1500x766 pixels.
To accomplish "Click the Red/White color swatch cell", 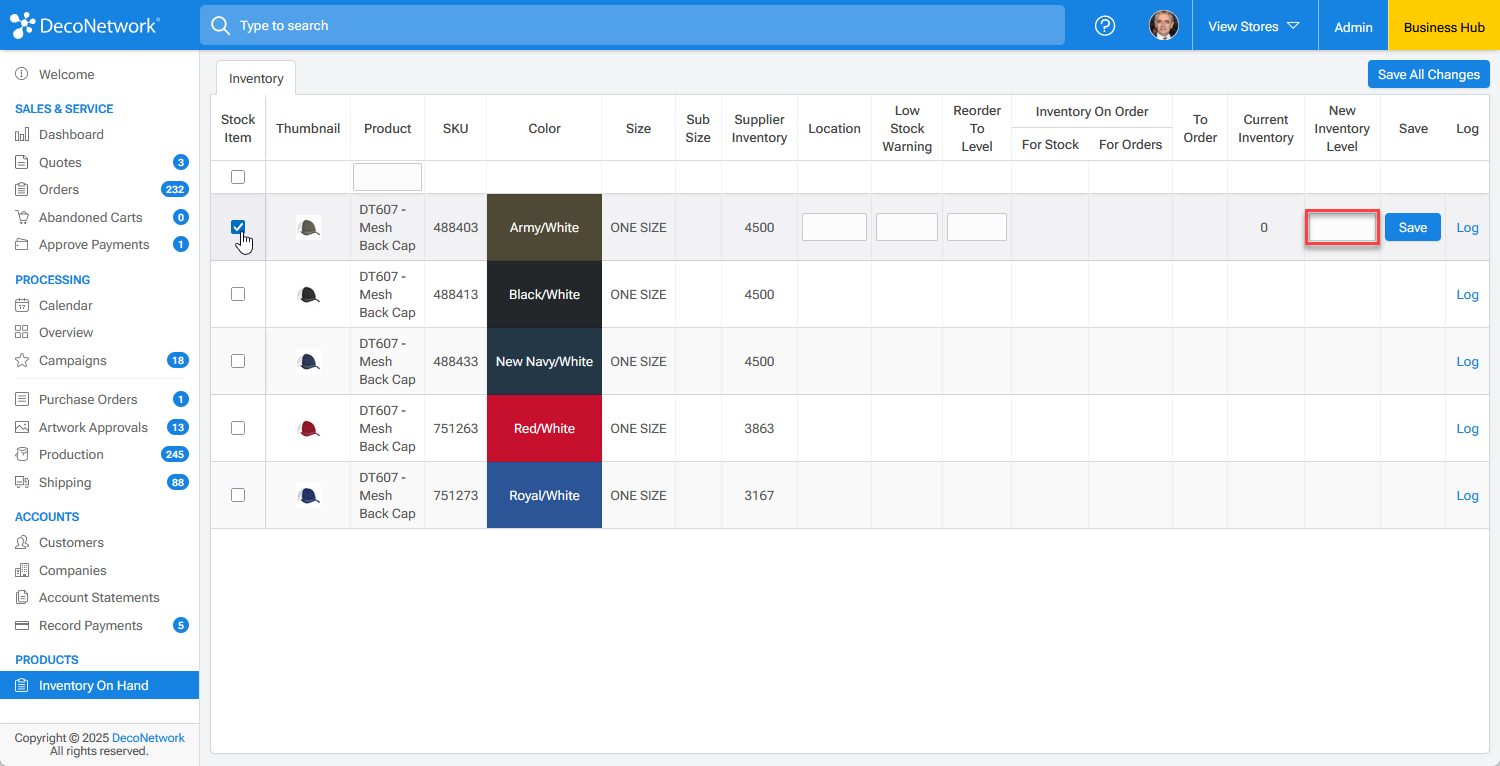I will point(544,429).
